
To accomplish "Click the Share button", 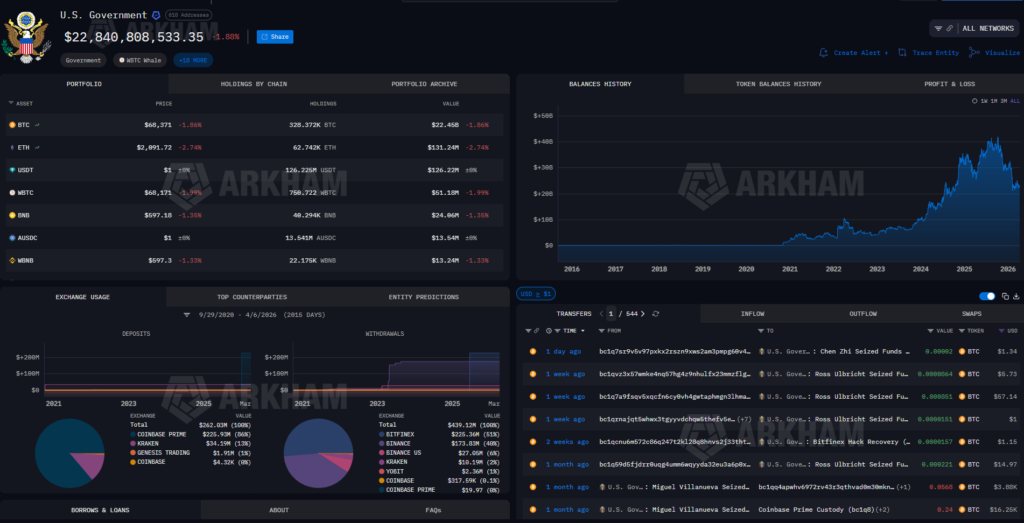I will pos(275,37).
